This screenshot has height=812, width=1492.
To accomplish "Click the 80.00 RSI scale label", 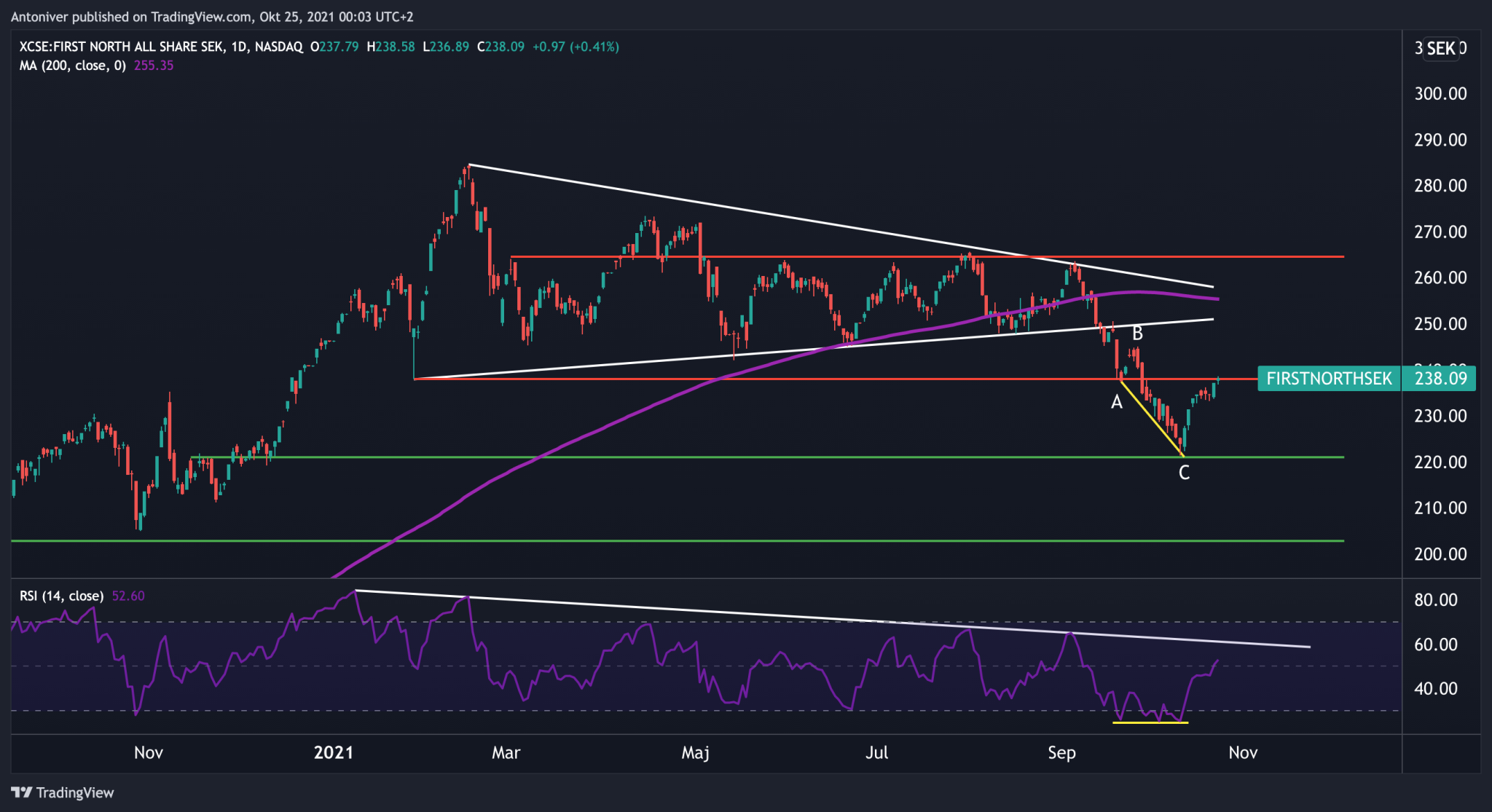I will (1435, 600).
